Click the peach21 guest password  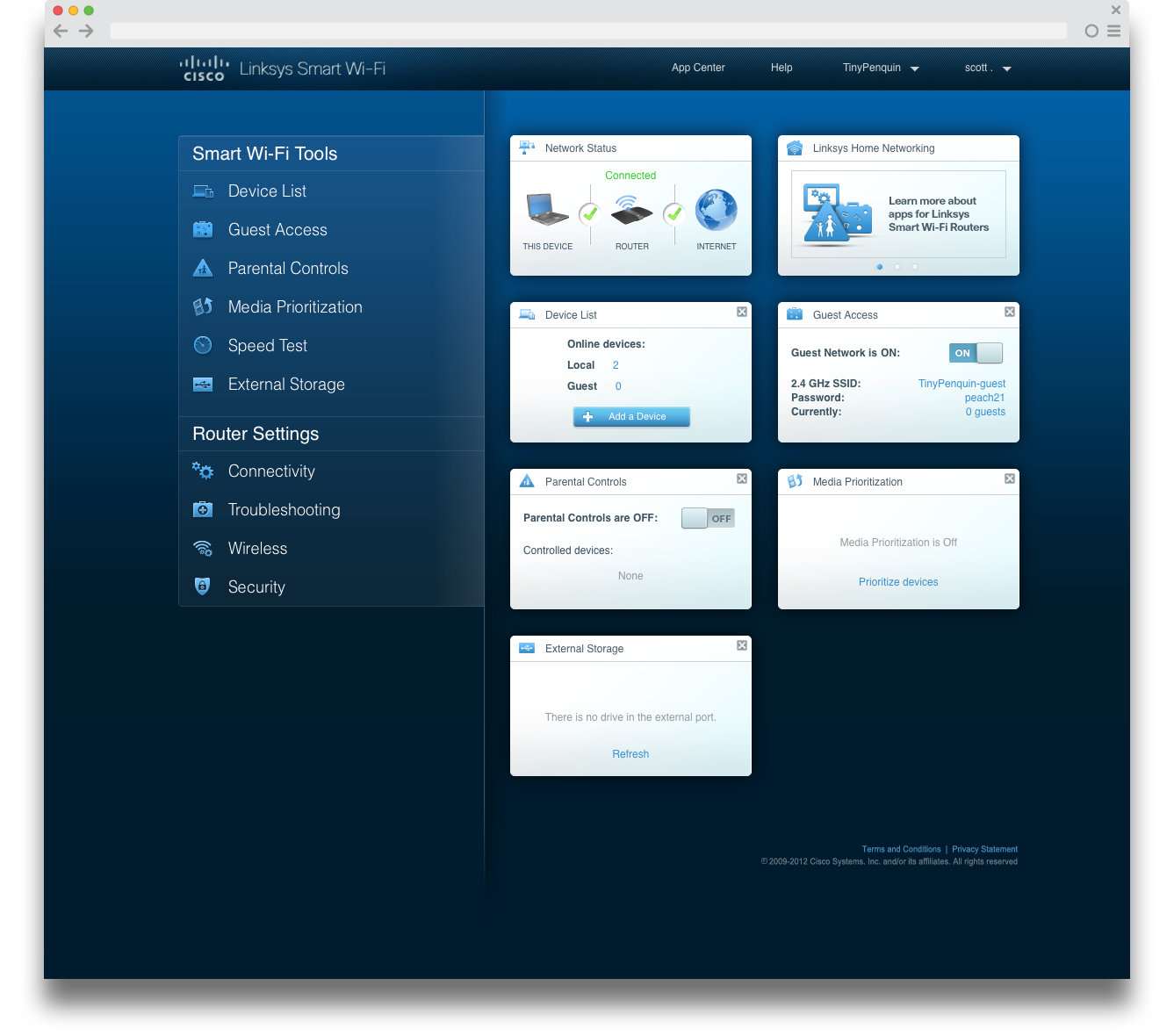pyautogui.click(x=984, y=398)
